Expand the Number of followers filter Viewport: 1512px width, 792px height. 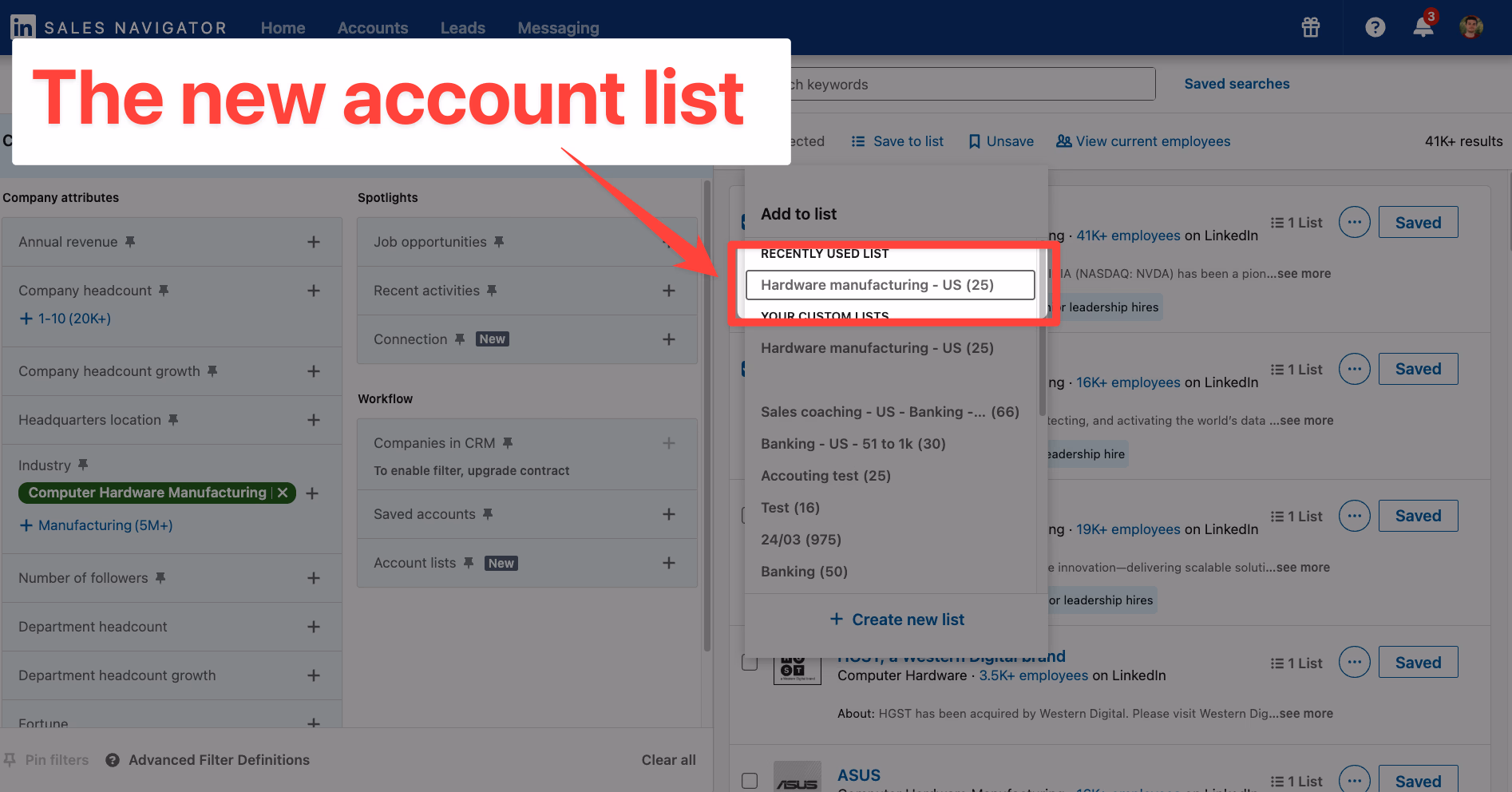pos(314,578)
